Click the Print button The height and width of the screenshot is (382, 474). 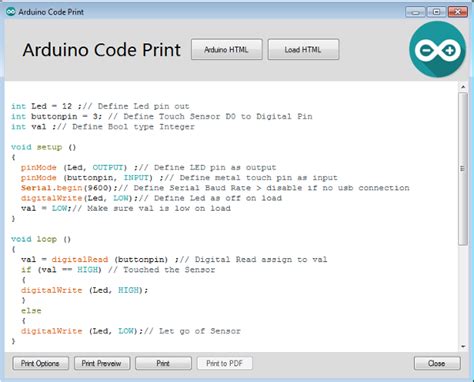163,363
